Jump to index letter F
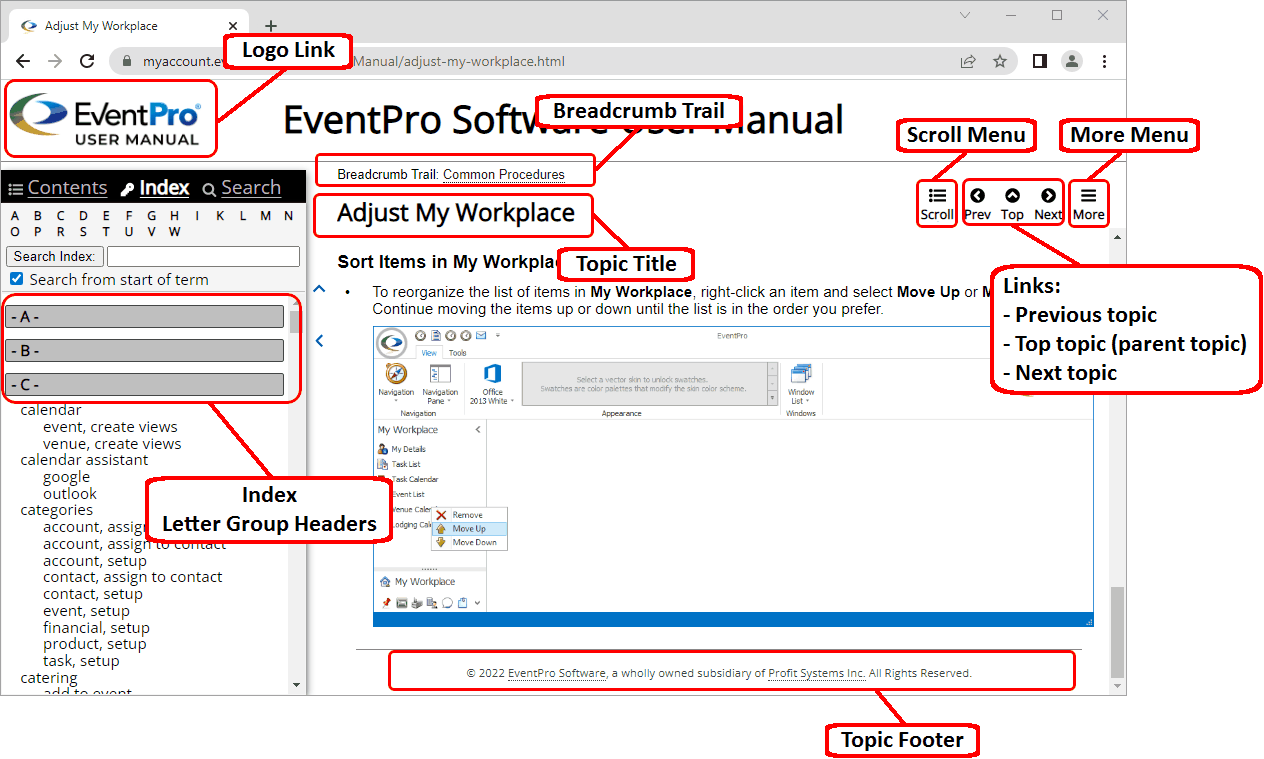 point(128,216)
